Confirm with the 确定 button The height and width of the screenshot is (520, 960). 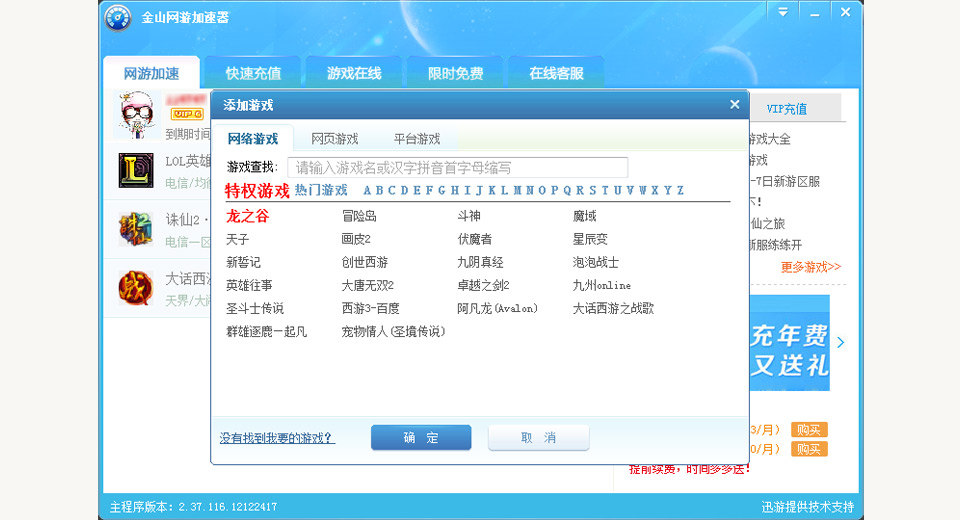(x=421, y=437)
